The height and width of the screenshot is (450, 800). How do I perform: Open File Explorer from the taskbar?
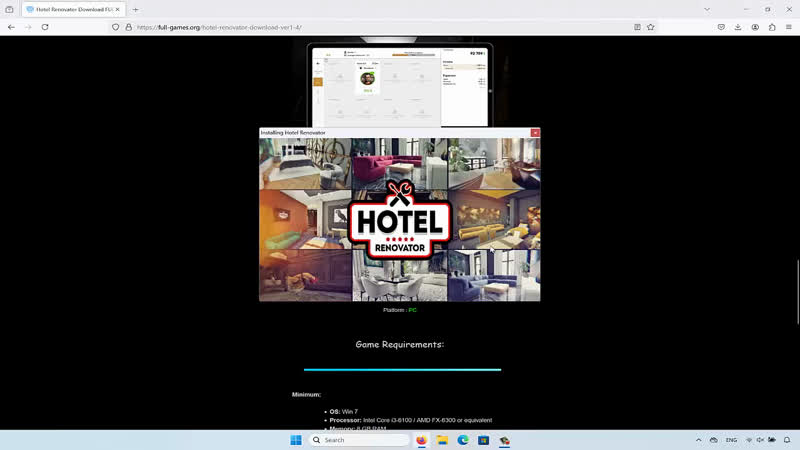click(442, 440)
